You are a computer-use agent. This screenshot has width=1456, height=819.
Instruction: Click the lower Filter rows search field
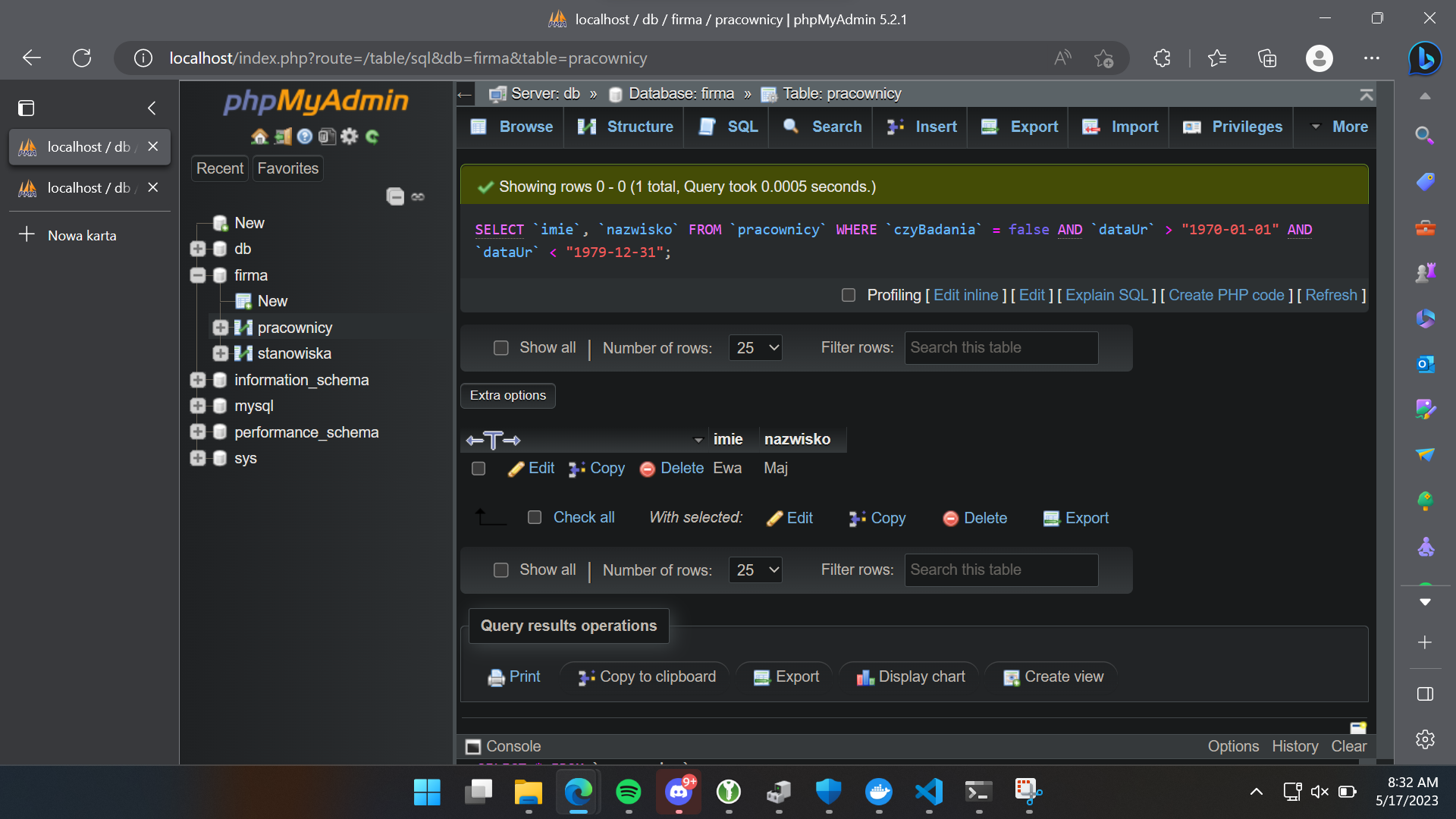pos(1001,570)
